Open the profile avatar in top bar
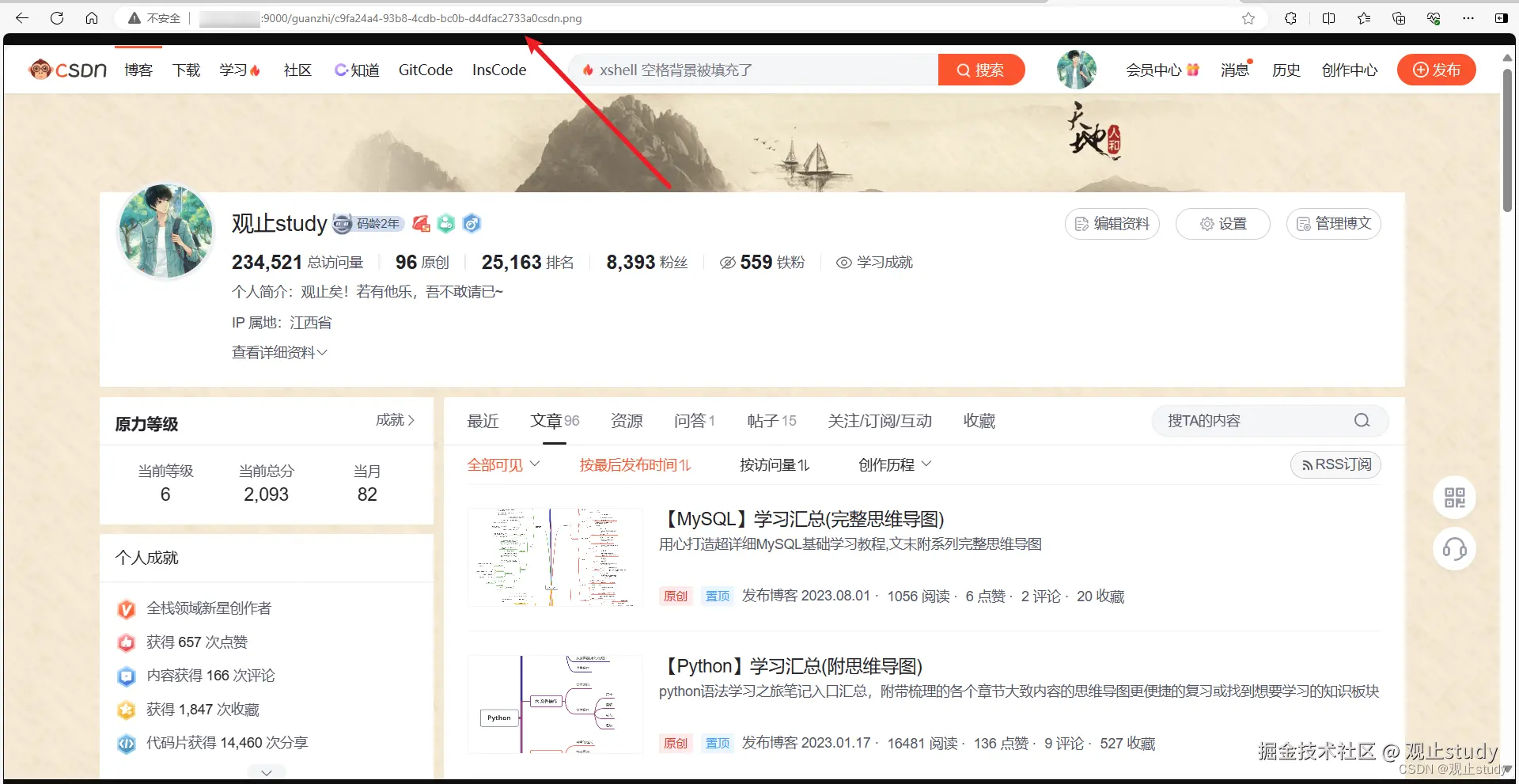 pyautogui.click(x=1076, y=69)
